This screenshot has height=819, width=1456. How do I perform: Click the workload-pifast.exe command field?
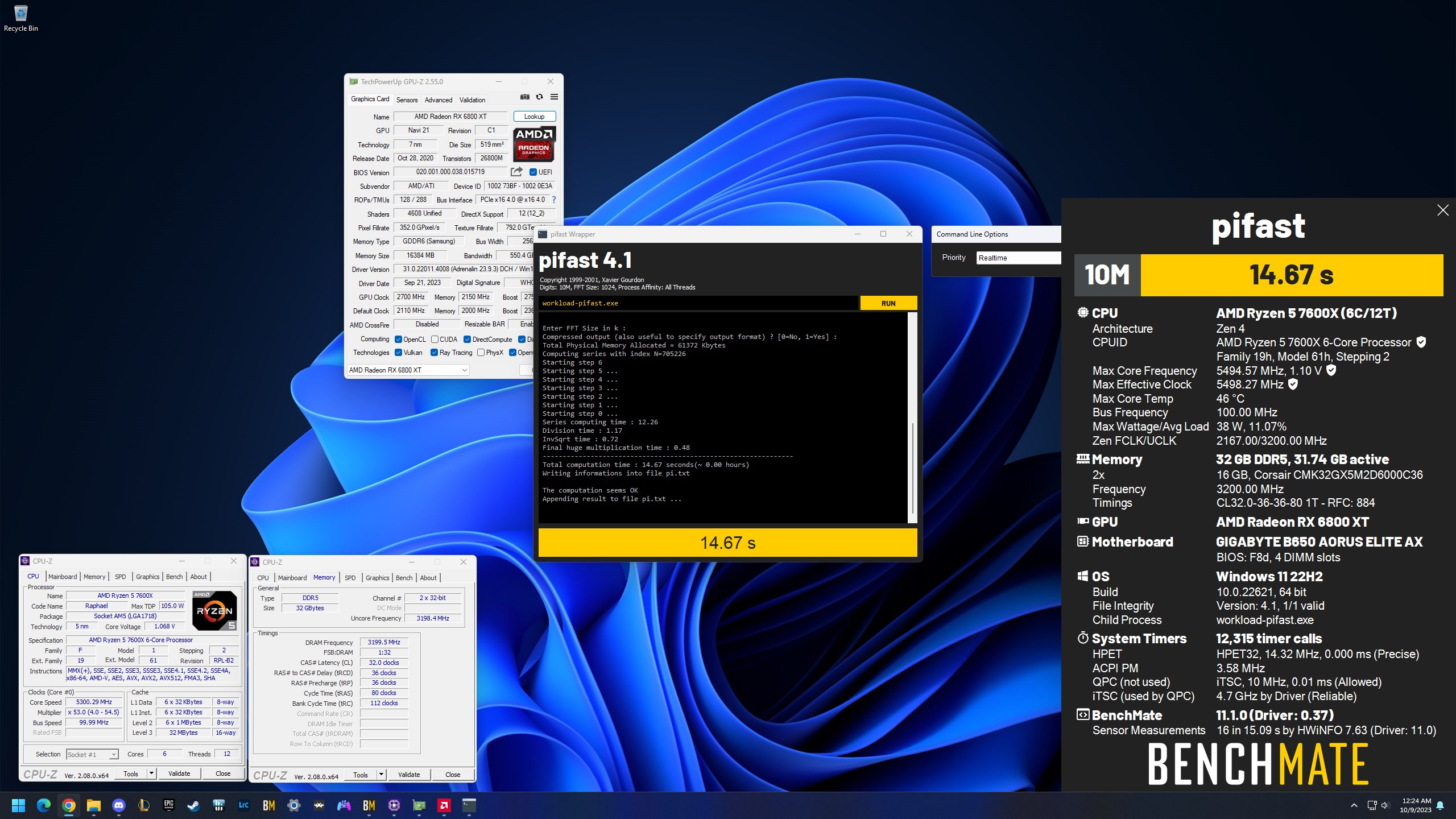pyautogui.click(x=698, y=303)
